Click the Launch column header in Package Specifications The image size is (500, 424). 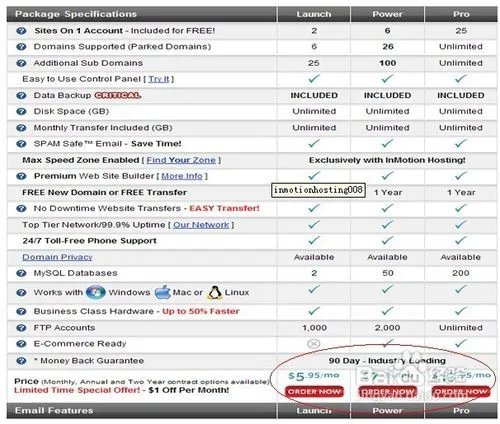click(x=314, y=14)
